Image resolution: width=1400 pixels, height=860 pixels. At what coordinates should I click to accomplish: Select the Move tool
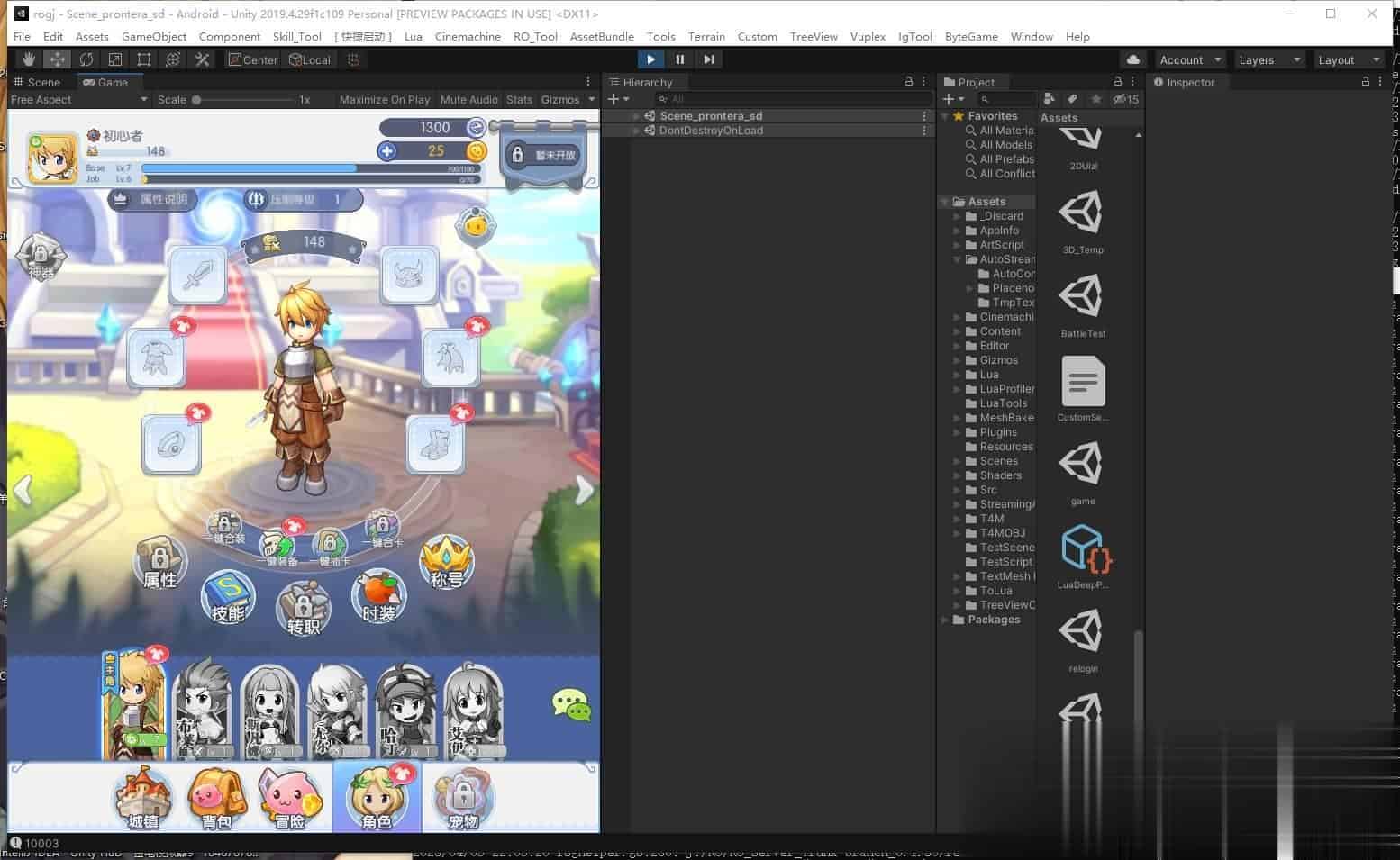click(58, 59)
